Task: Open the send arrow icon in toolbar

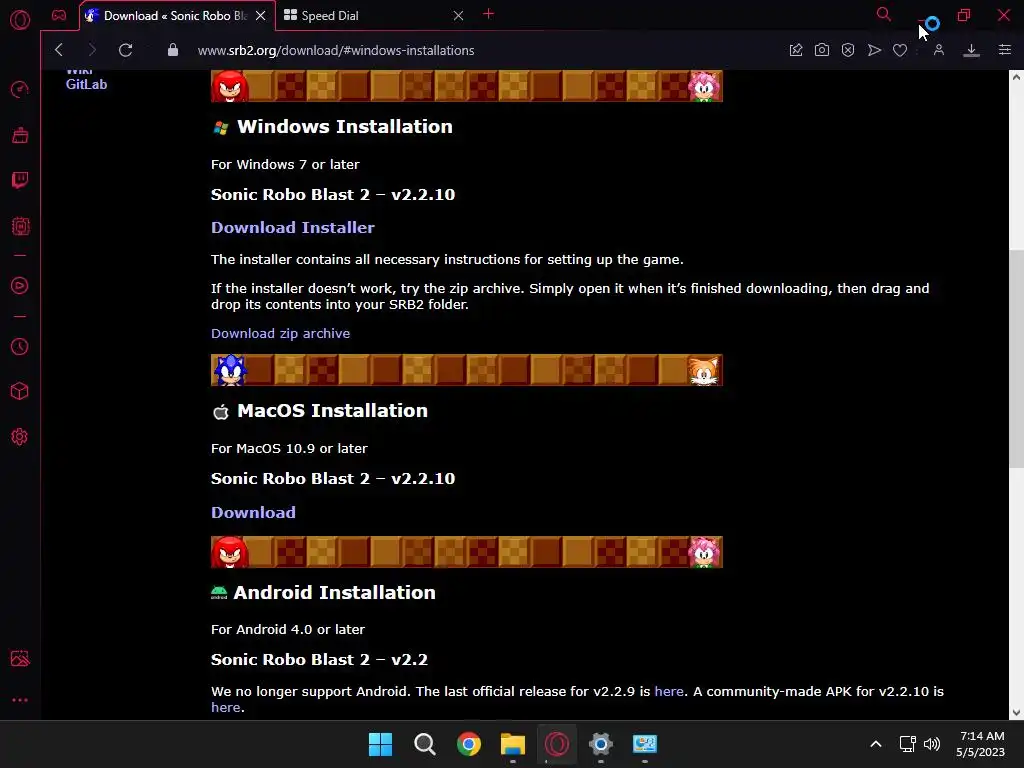Action: coord(874,50)
